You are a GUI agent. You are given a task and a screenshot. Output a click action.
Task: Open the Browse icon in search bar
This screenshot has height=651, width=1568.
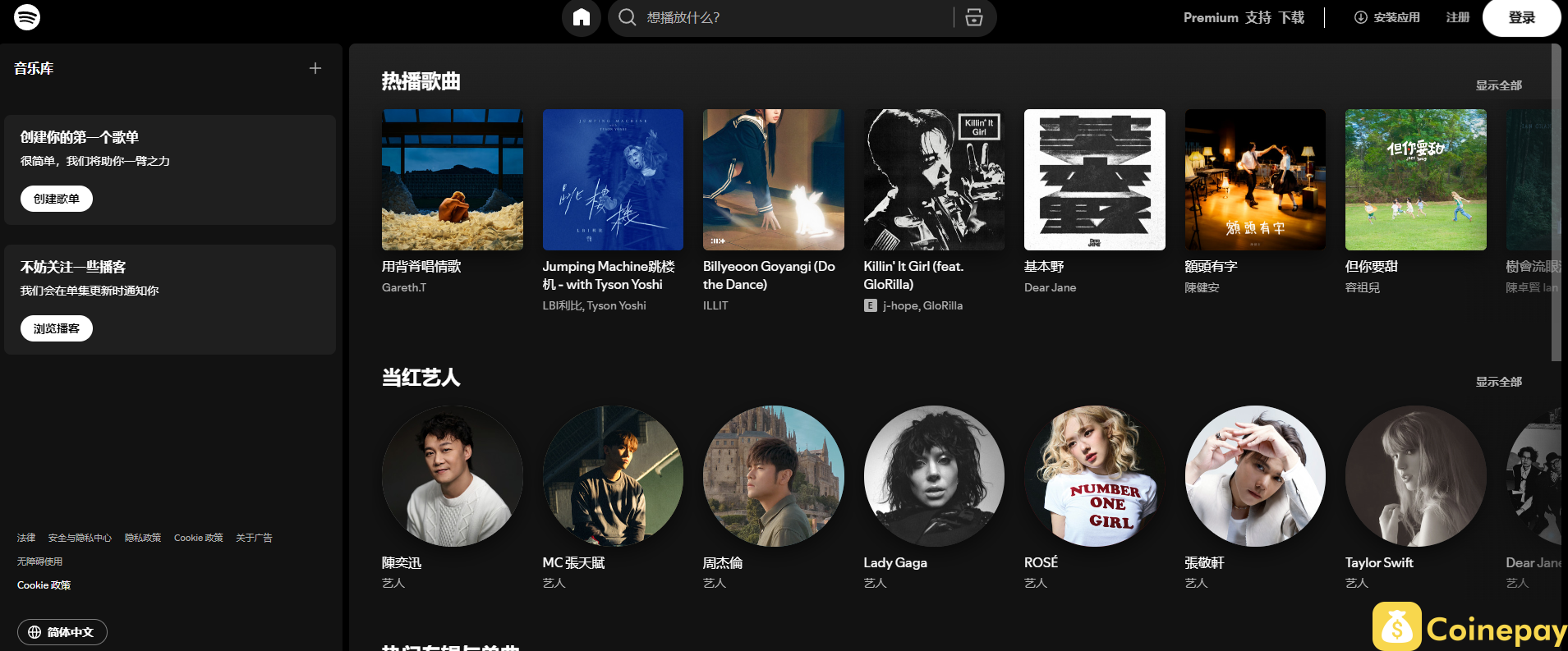[x=974, y=17]
